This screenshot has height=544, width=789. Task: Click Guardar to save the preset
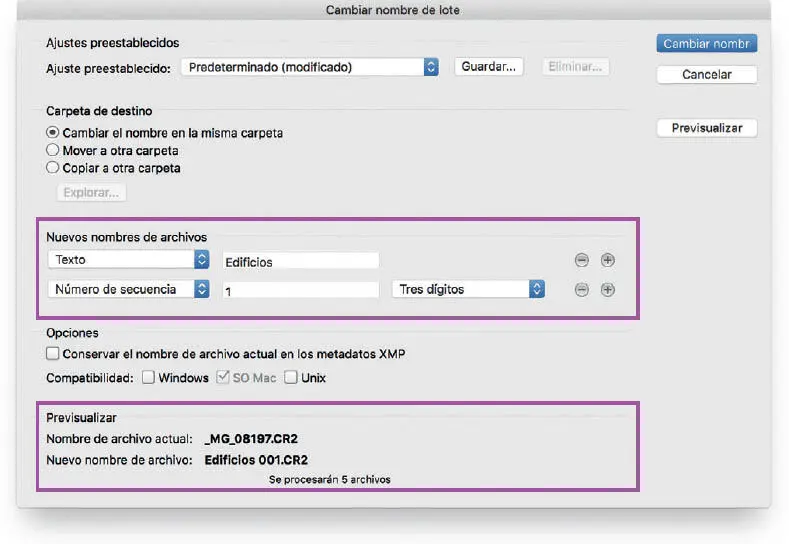[490, 67]
